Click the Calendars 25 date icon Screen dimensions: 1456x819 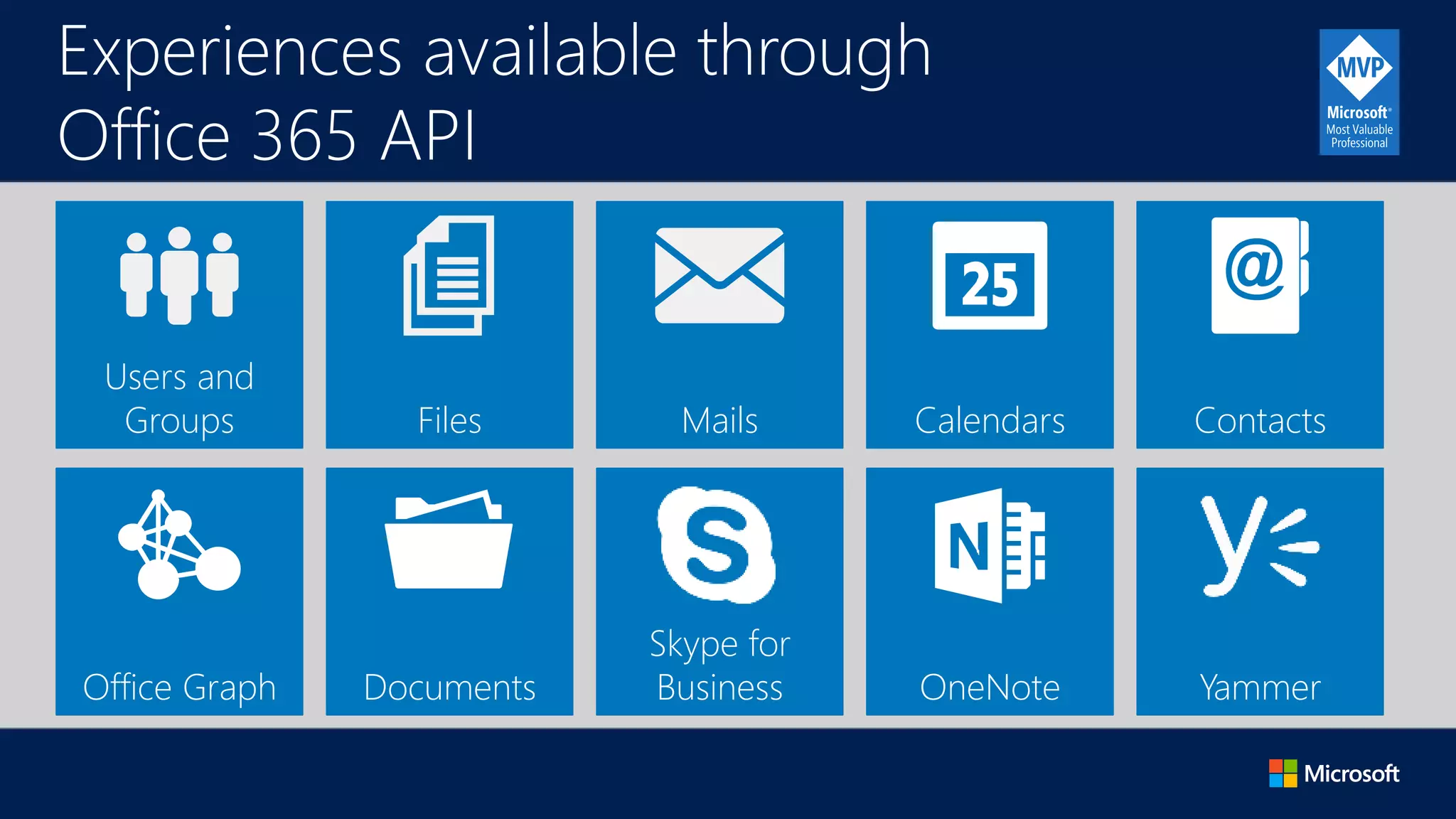tap(990, 275)
